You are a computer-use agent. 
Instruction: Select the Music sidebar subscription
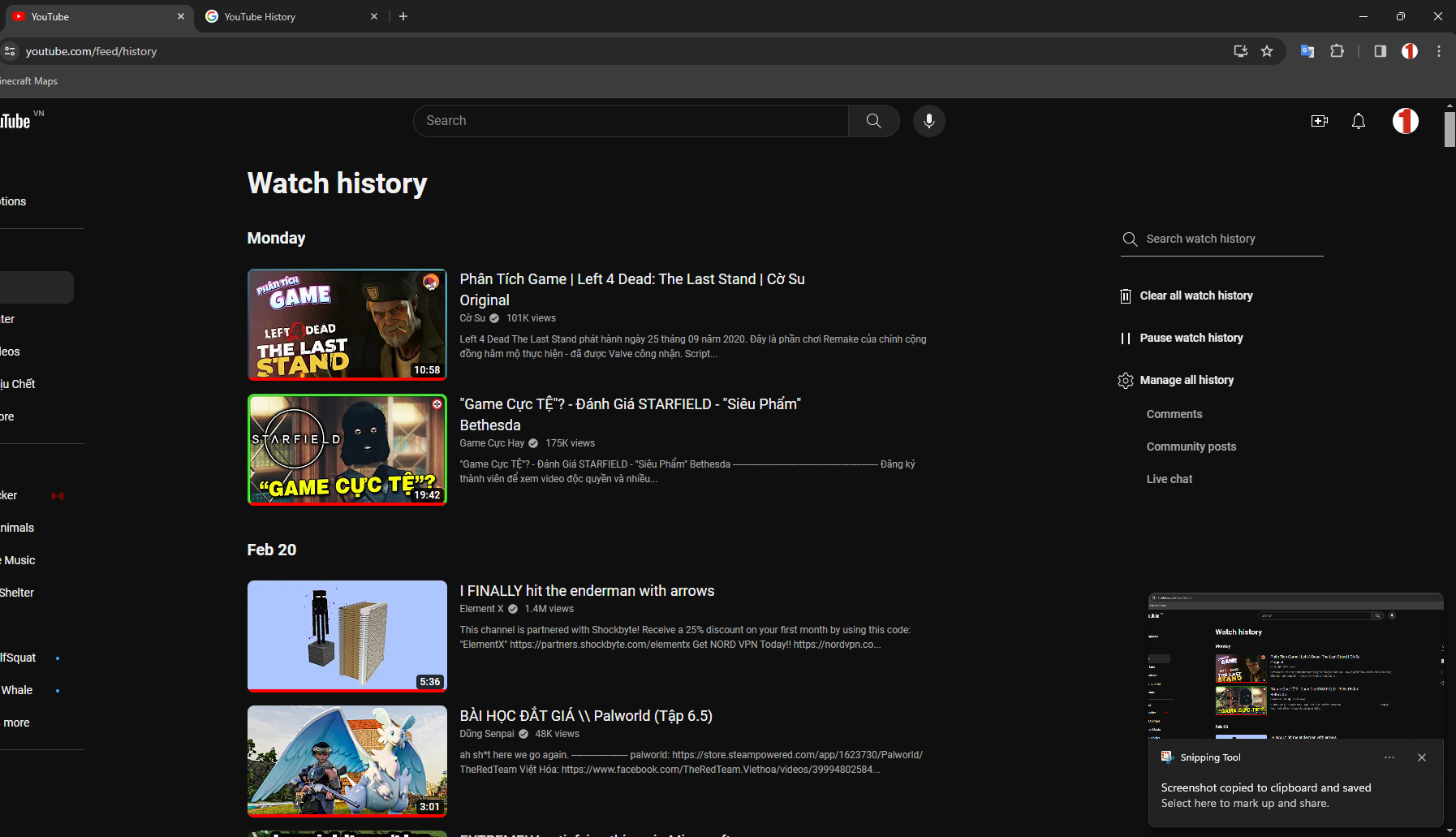(18, 560)
